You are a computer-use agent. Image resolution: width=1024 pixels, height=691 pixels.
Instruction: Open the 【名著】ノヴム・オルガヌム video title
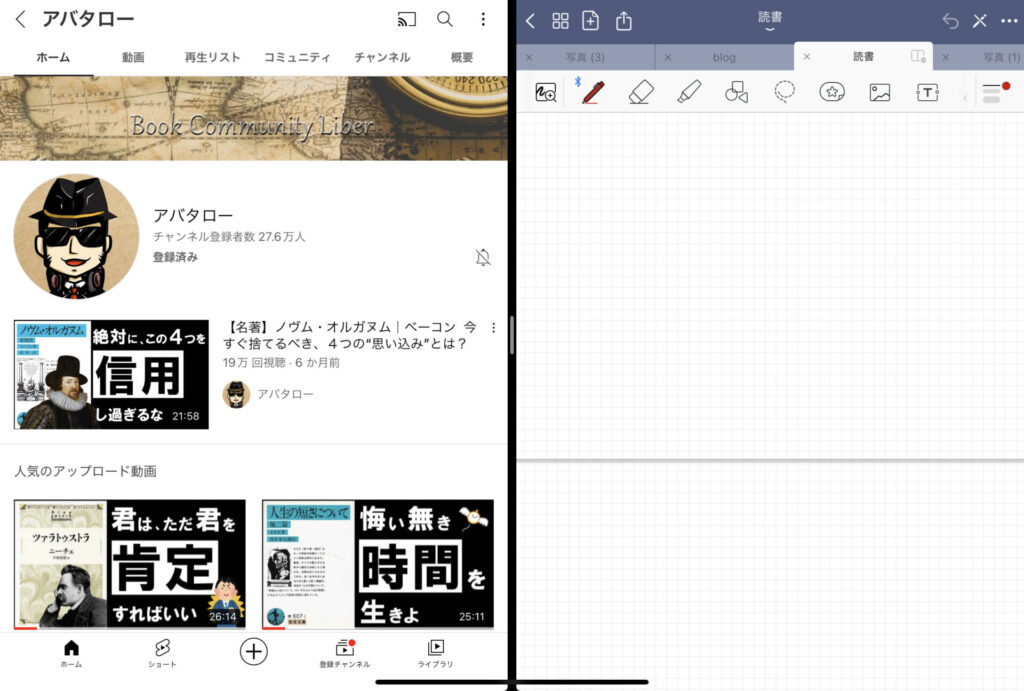349,335
